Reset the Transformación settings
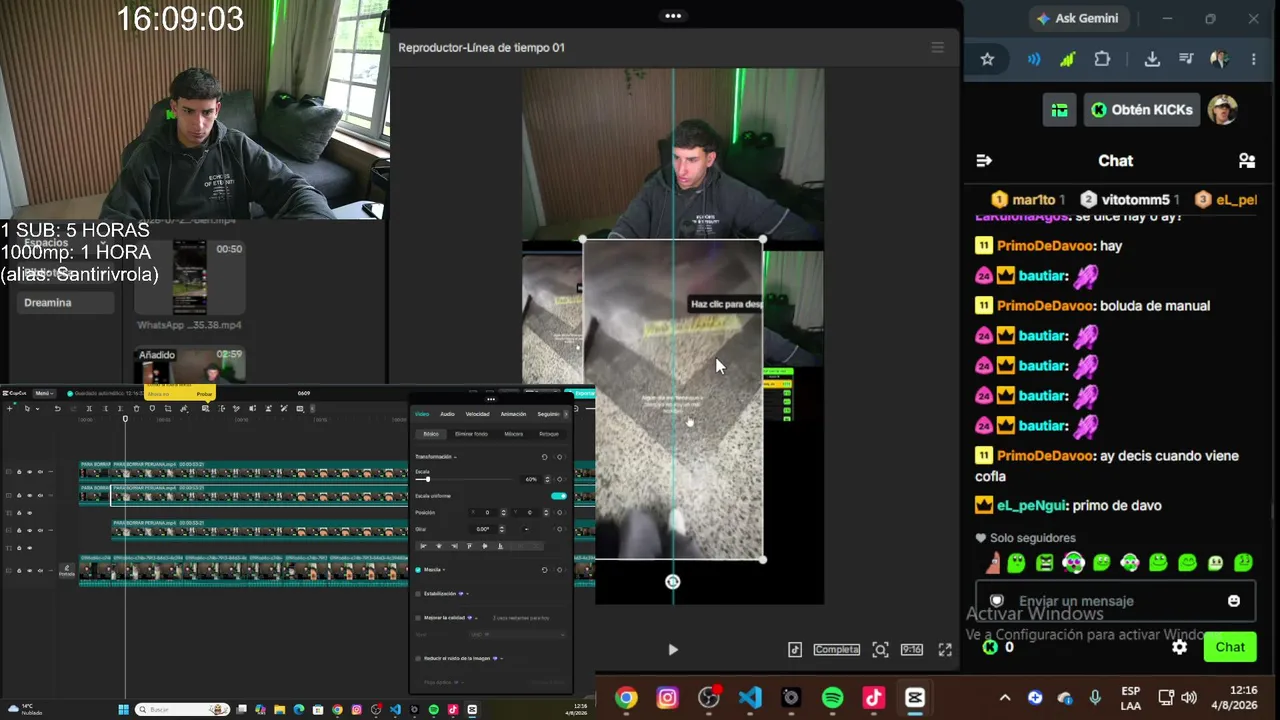Image resolution: width=1280 pixels, height=720 pixels. click(x=544, y=457)
